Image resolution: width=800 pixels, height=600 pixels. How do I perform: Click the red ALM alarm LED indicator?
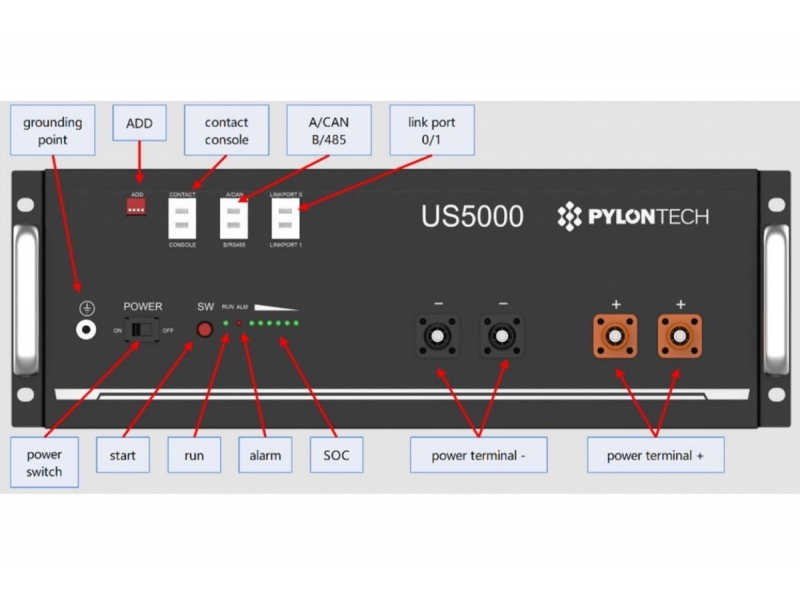pyautogui.click(x=238, y=324)
